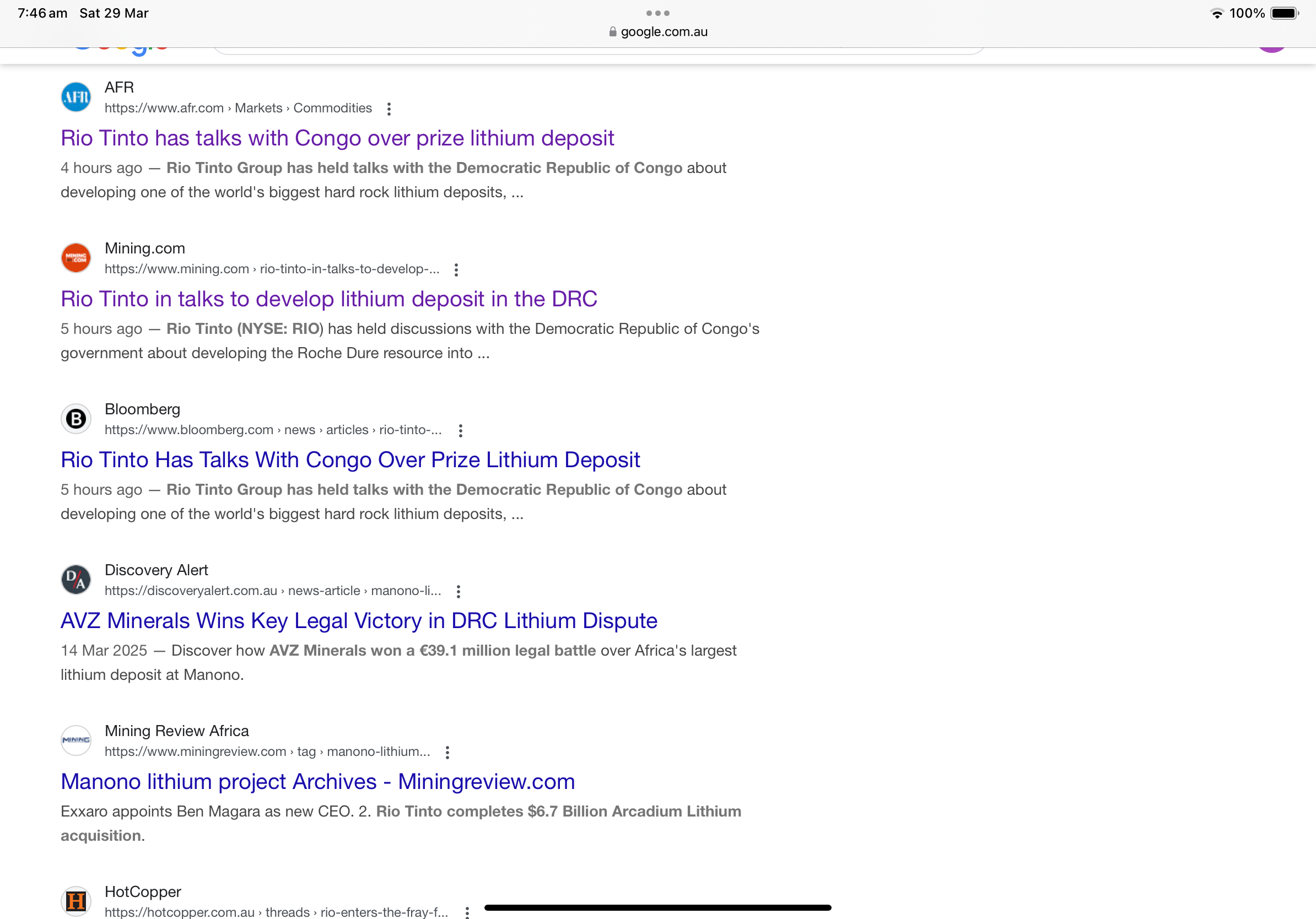Open three-dot options for AFR result
Viewport: 1316px width, 919px height.
389,109
